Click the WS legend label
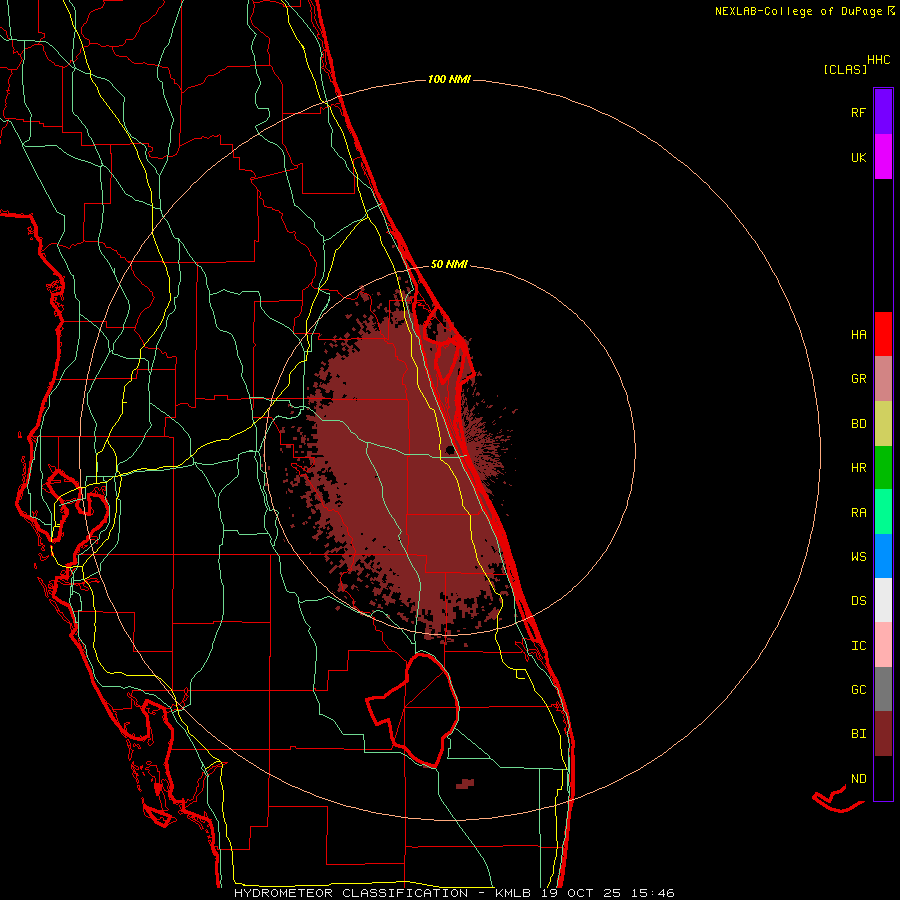 click(858, 556)
